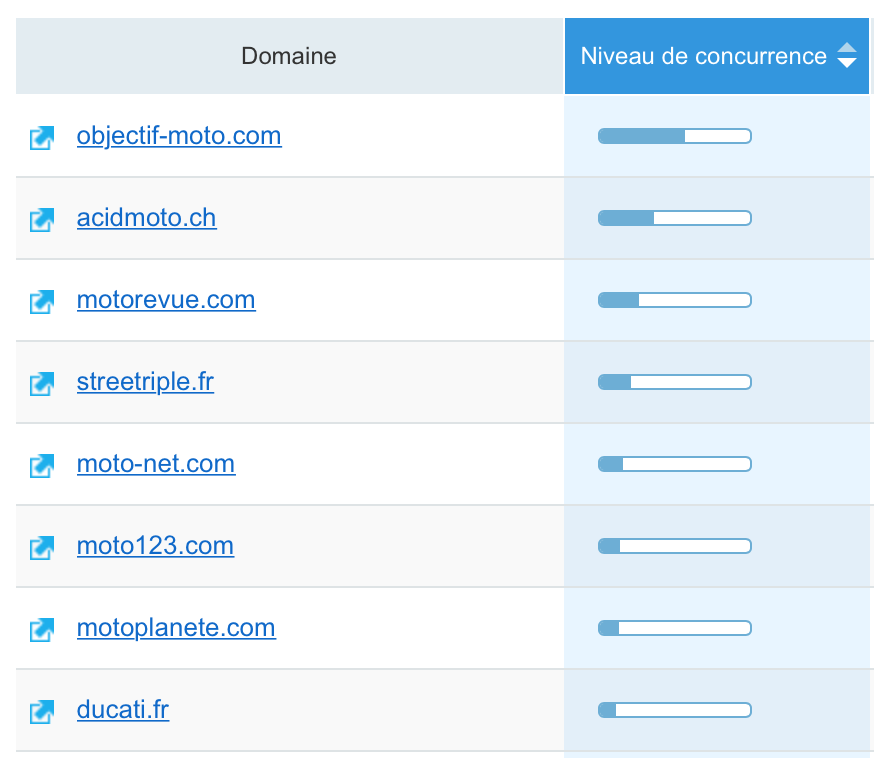Viewport: 874px width, 758px height.
Task: Open streetriple.fr using its external link icon
Action: (41, 382)
